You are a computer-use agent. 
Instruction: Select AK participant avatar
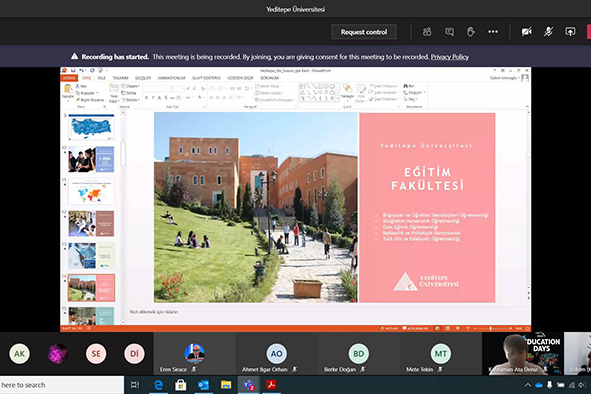(x=20, y=354)
